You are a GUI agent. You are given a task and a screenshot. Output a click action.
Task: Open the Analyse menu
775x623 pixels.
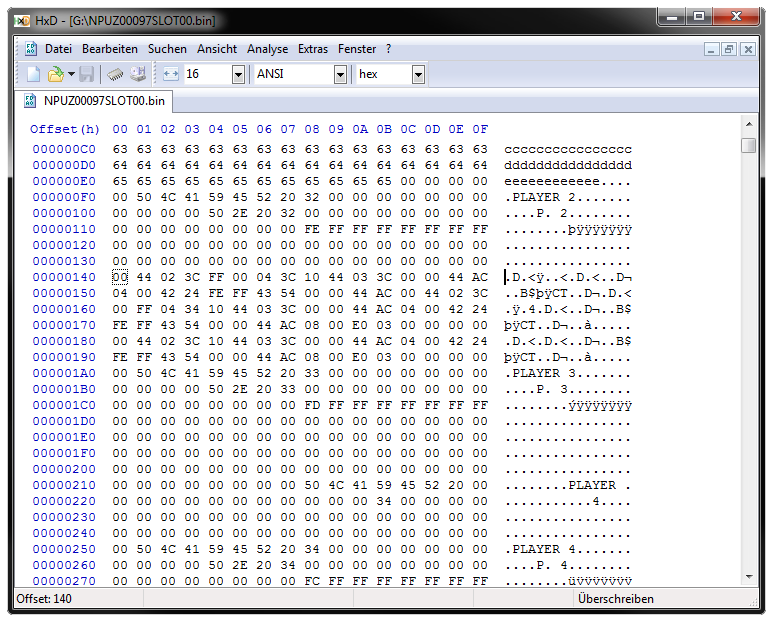267,49
